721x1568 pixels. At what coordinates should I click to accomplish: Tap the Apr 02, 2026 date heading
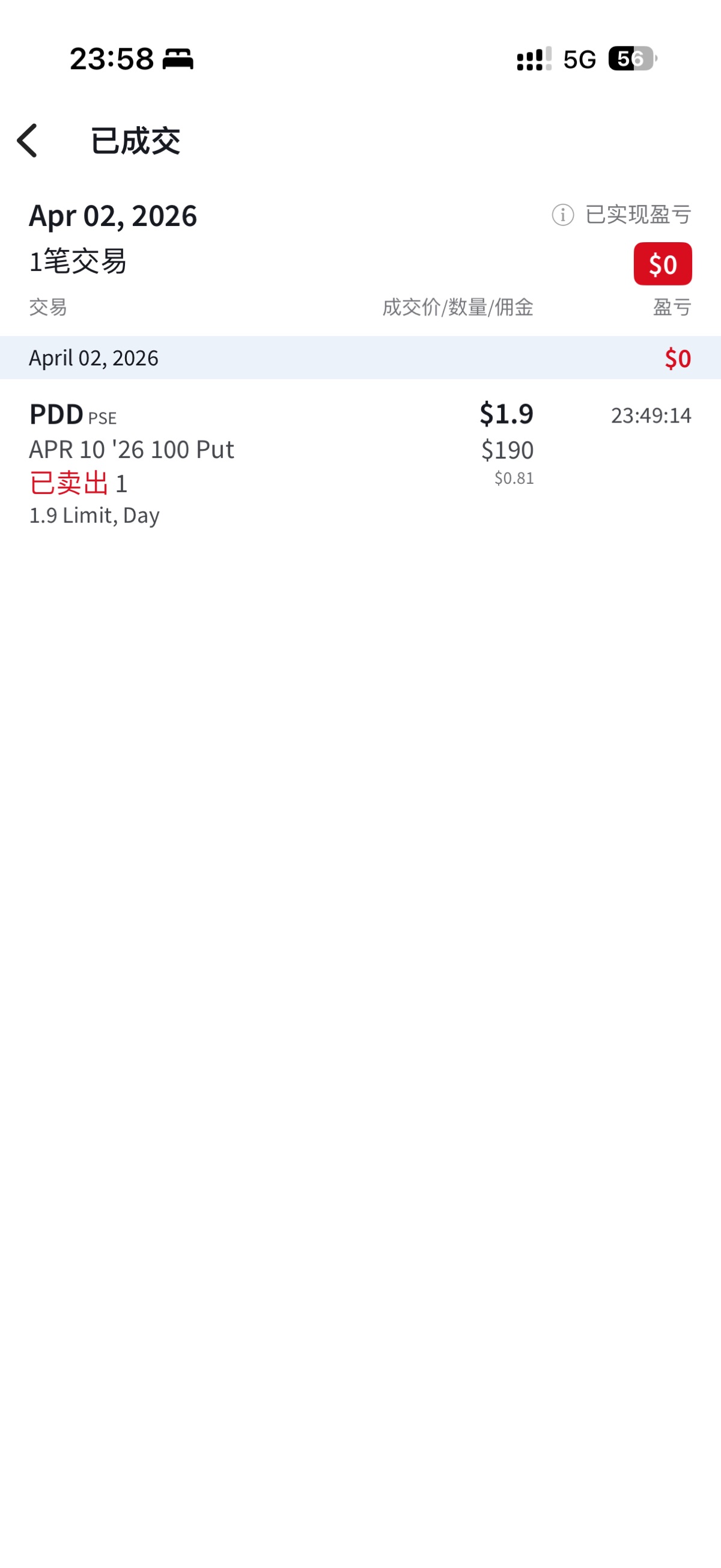pos(113,216)
